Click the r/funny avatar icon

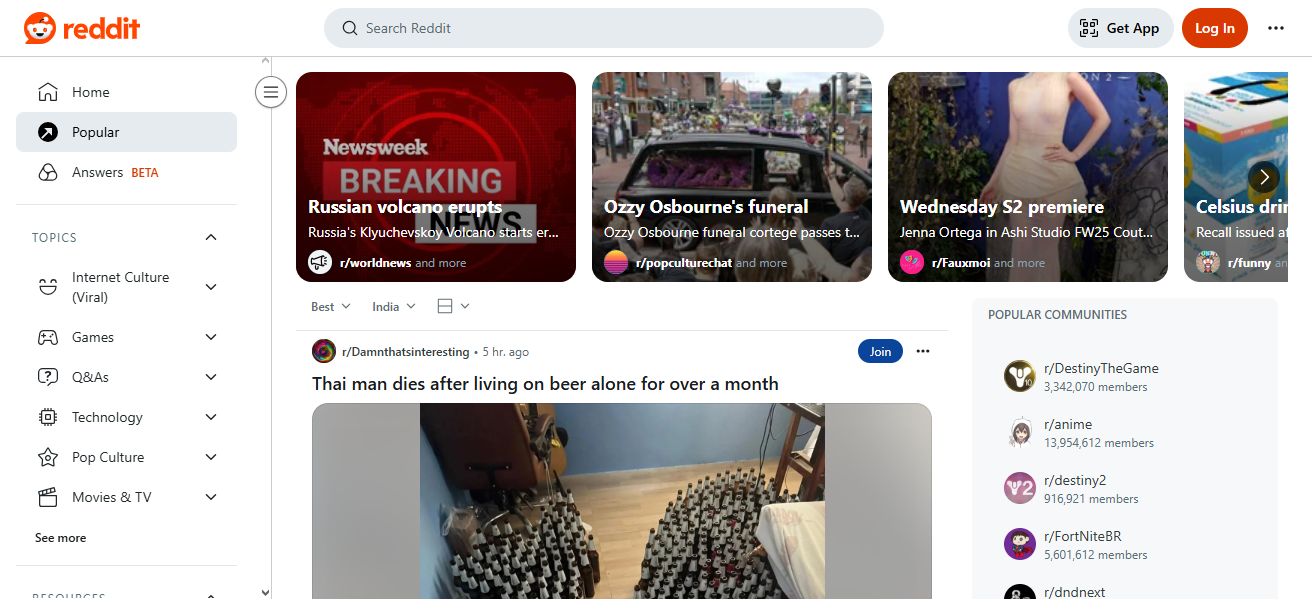pyautogui.click(x=1208, y=262)
